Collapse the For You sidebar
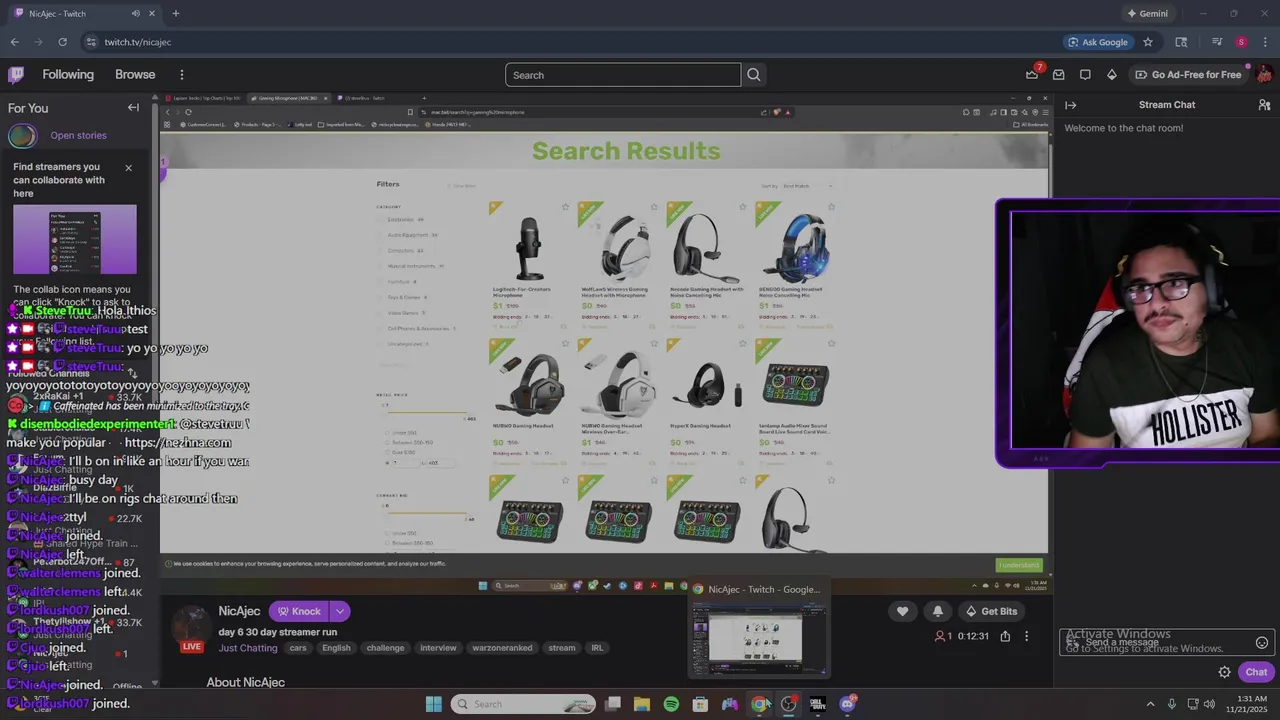The image size is (1280, 720). (x=133, y=107)
